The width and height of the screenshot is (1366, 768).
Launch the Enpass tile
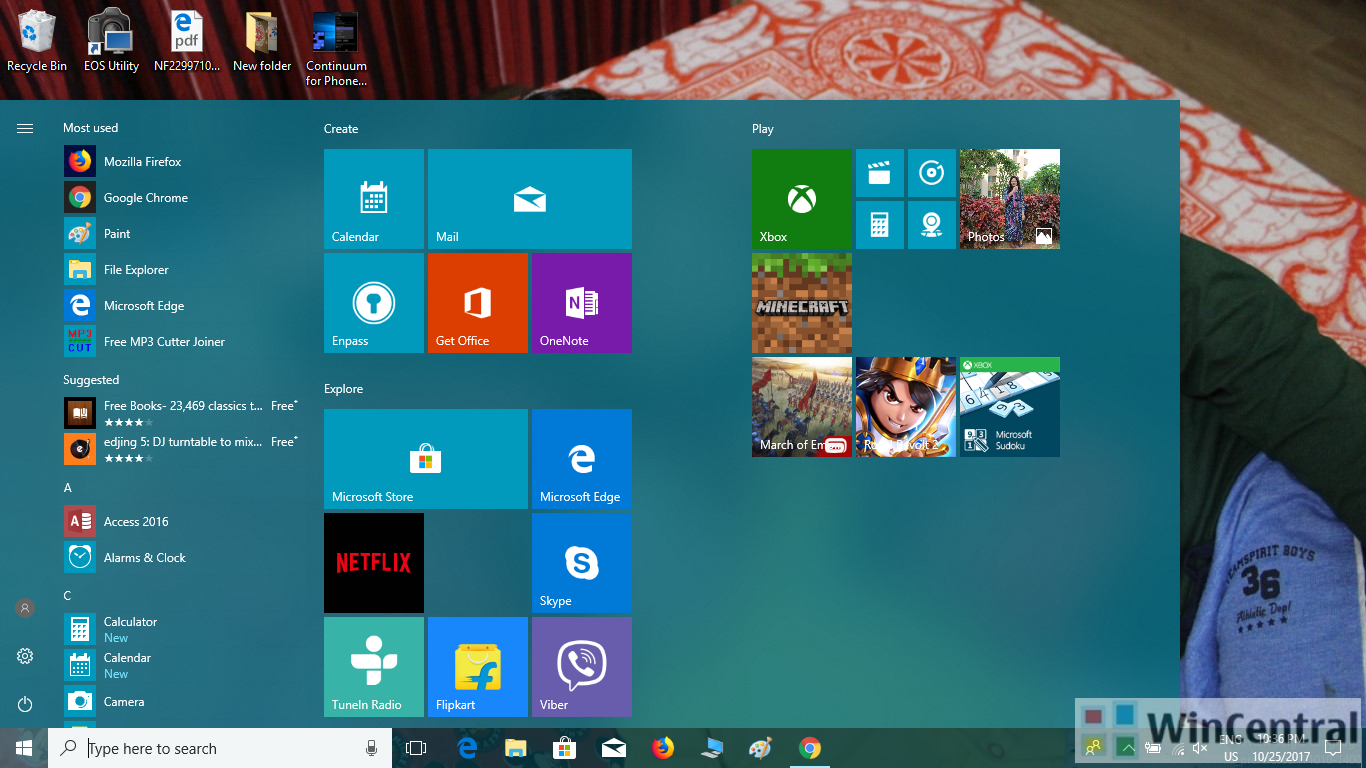click(x=374, y=303)
